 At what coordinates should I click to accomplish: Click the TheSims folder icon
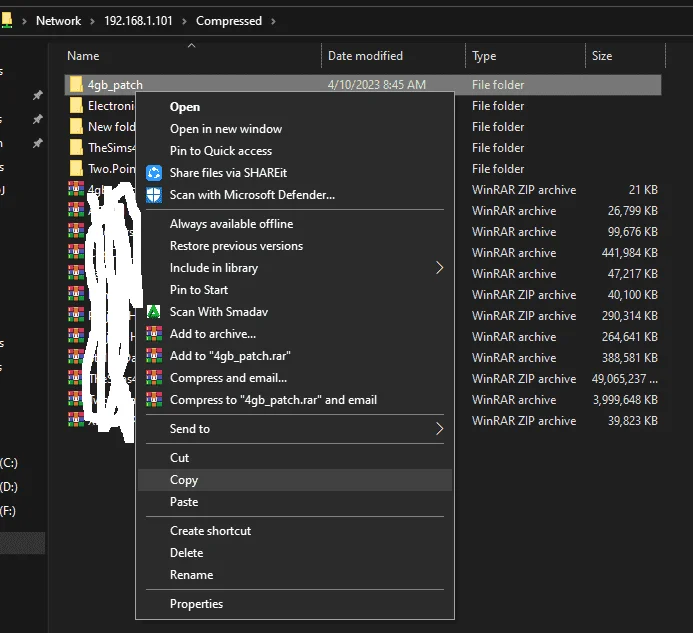[x=76, y=148]
